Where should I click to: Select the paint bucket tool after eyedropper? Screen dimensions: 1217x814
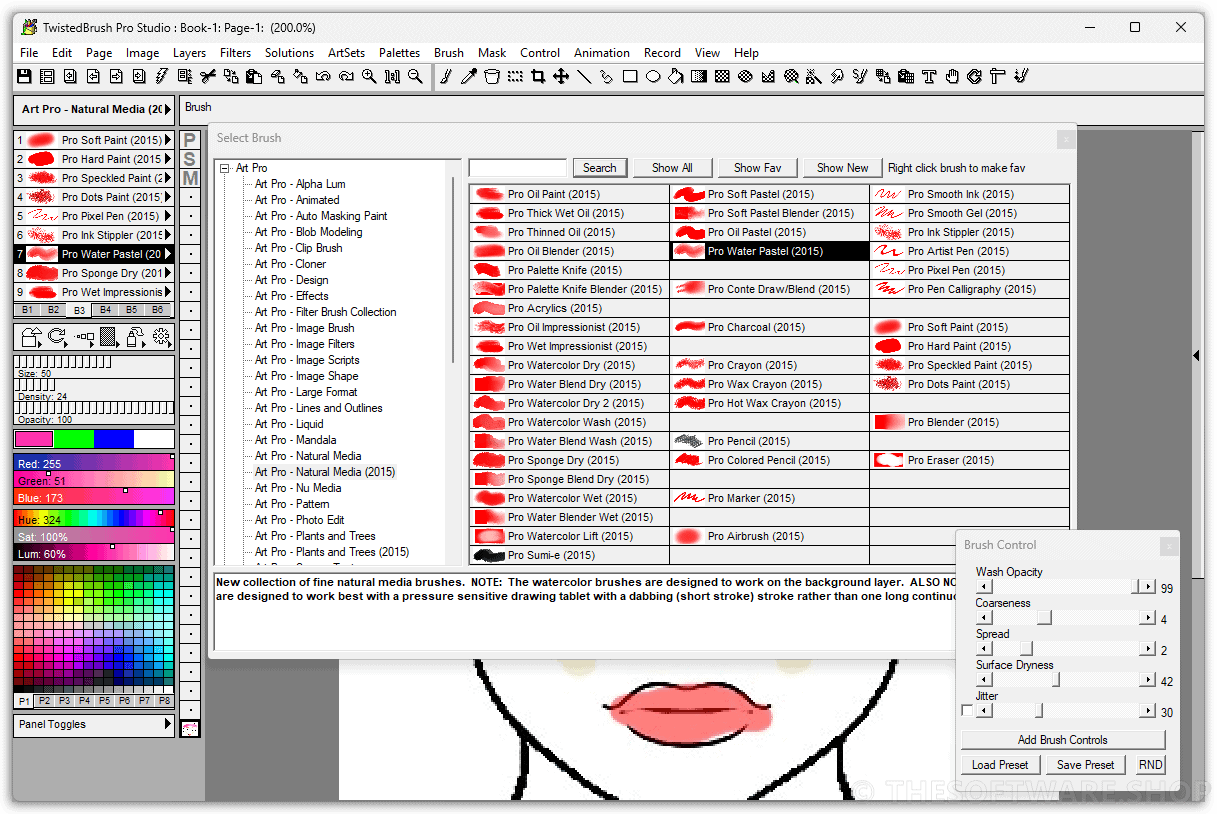tap(491, 76)
